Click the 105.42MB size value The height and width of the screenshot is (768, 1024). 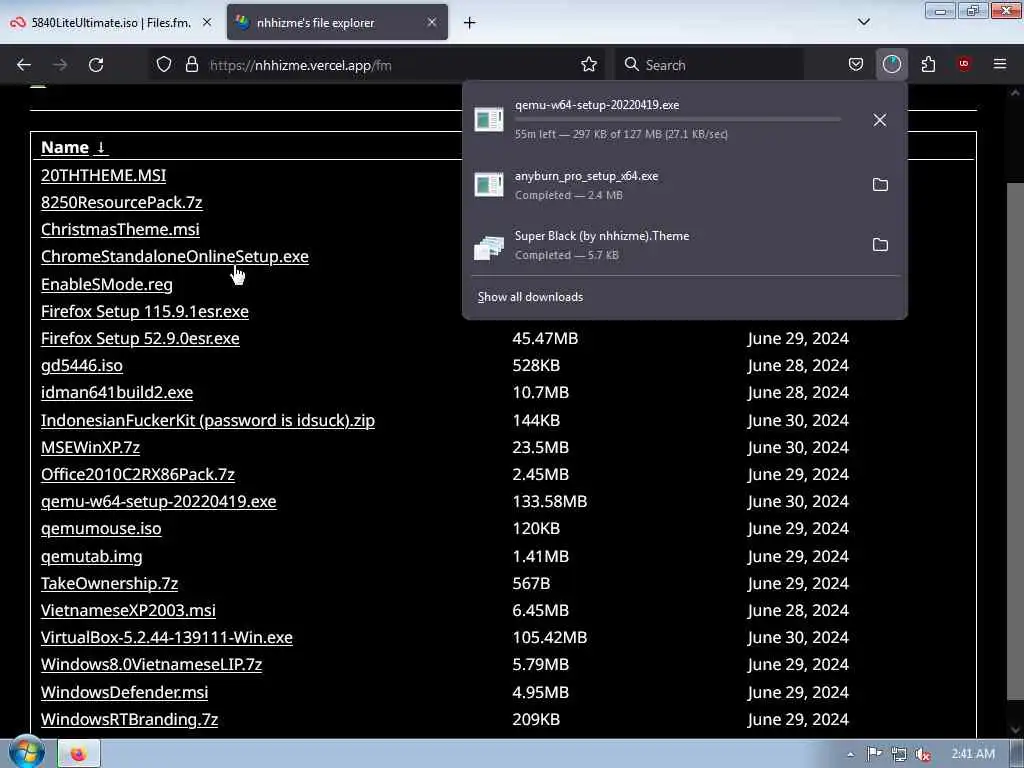(x=549, y=637)
